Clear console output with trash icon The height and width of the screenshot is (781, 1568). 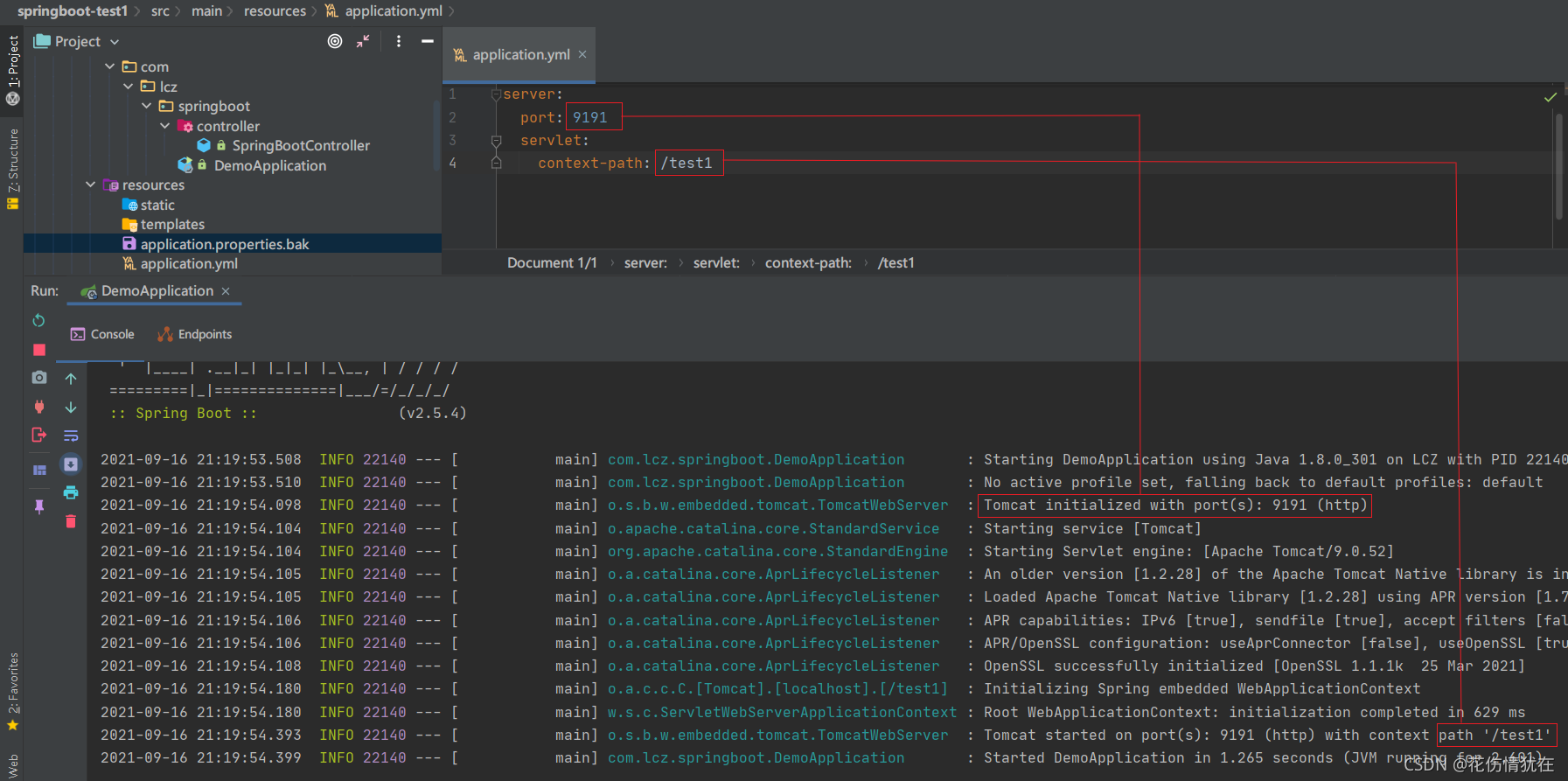pos(71,521)
